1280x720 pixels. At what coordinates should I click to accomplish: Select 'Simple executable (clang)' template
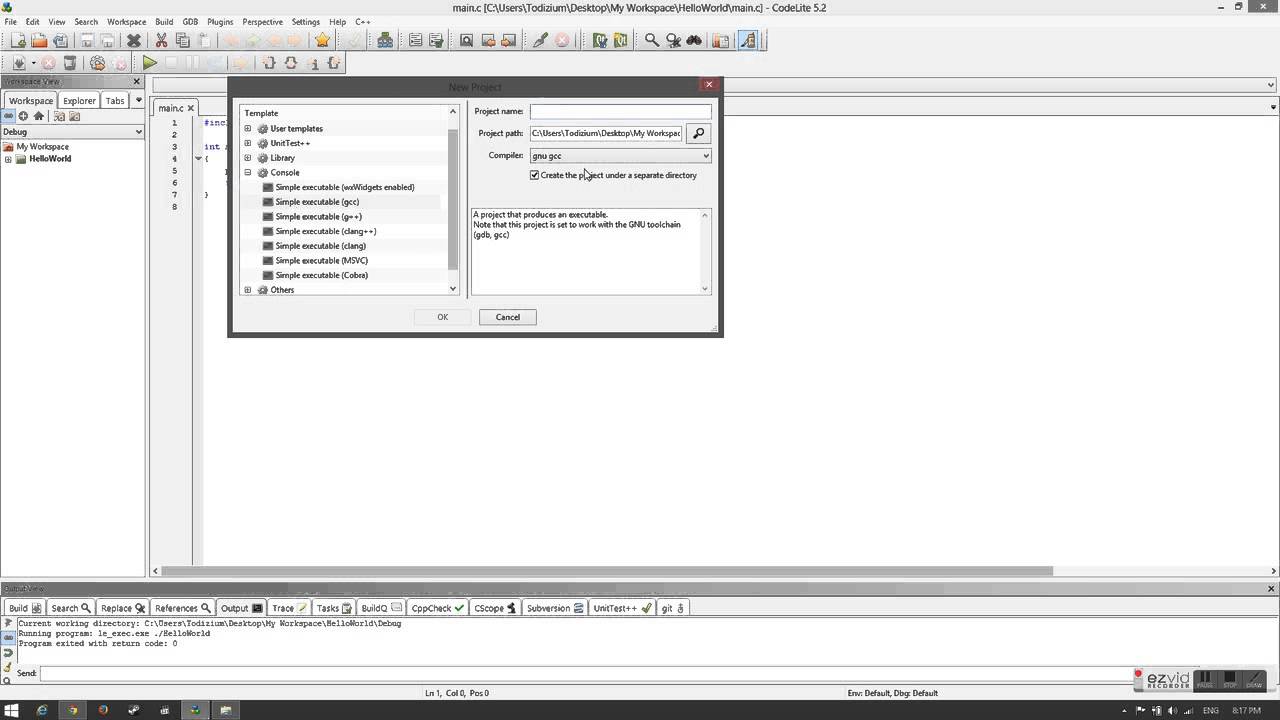321,246
